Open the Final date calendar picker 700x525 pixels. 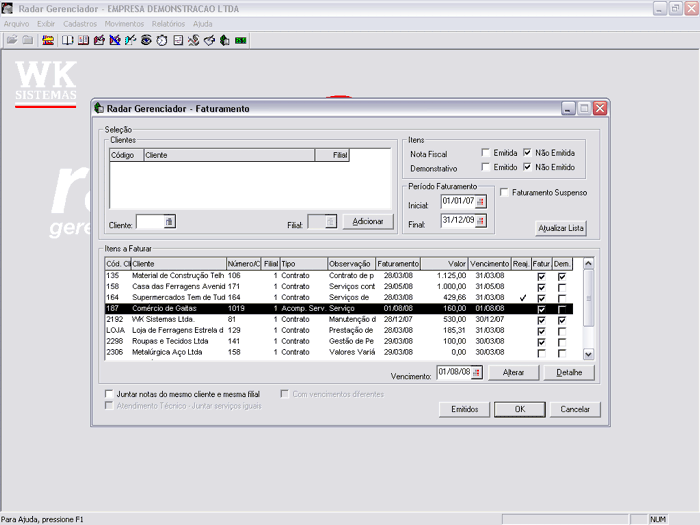pos(480,221)
